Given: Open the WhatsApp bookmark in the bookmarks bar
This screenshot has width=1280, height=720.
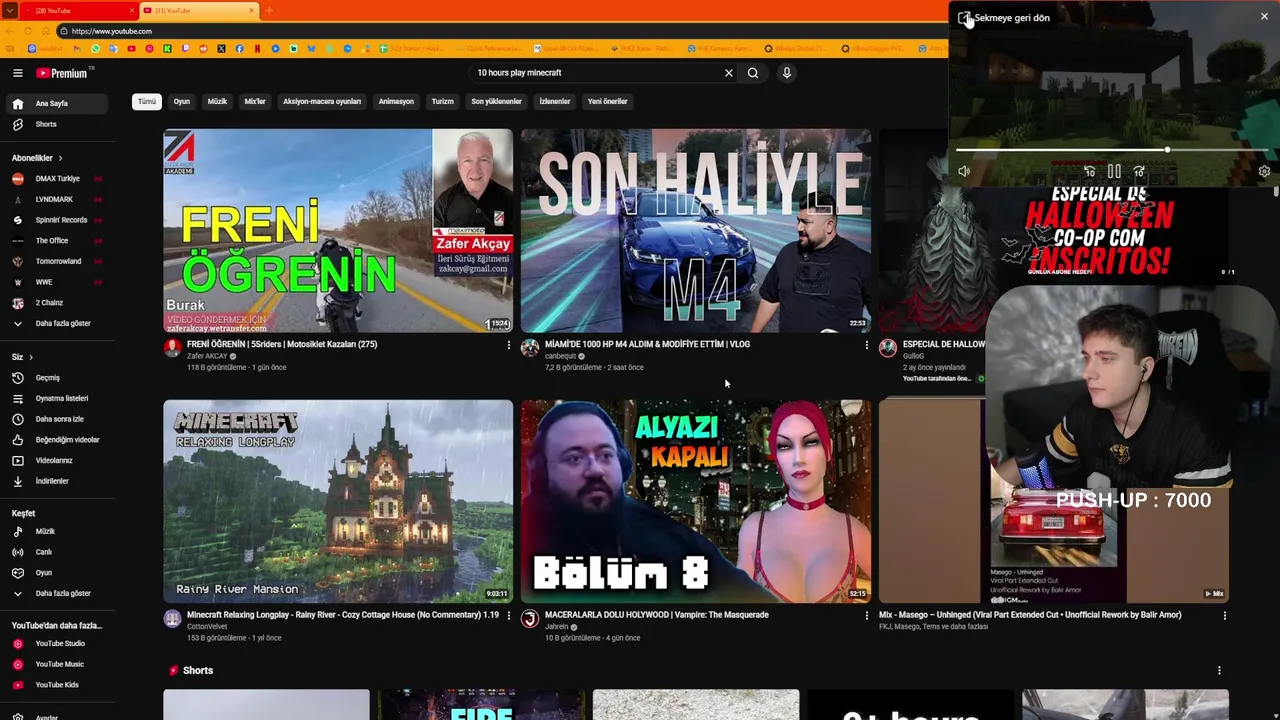Looking at the screenshot, I should click(x=95, y=48).
